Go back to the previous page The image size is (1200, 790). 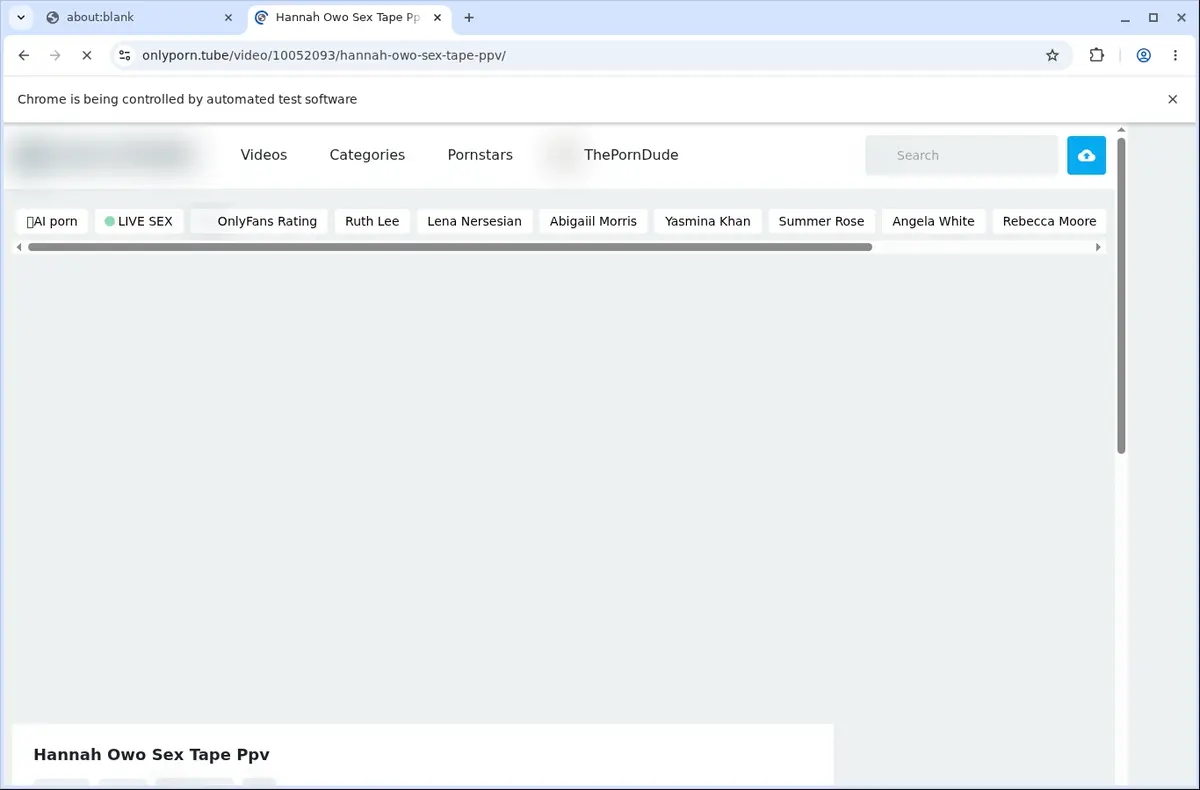pos(24,56)
